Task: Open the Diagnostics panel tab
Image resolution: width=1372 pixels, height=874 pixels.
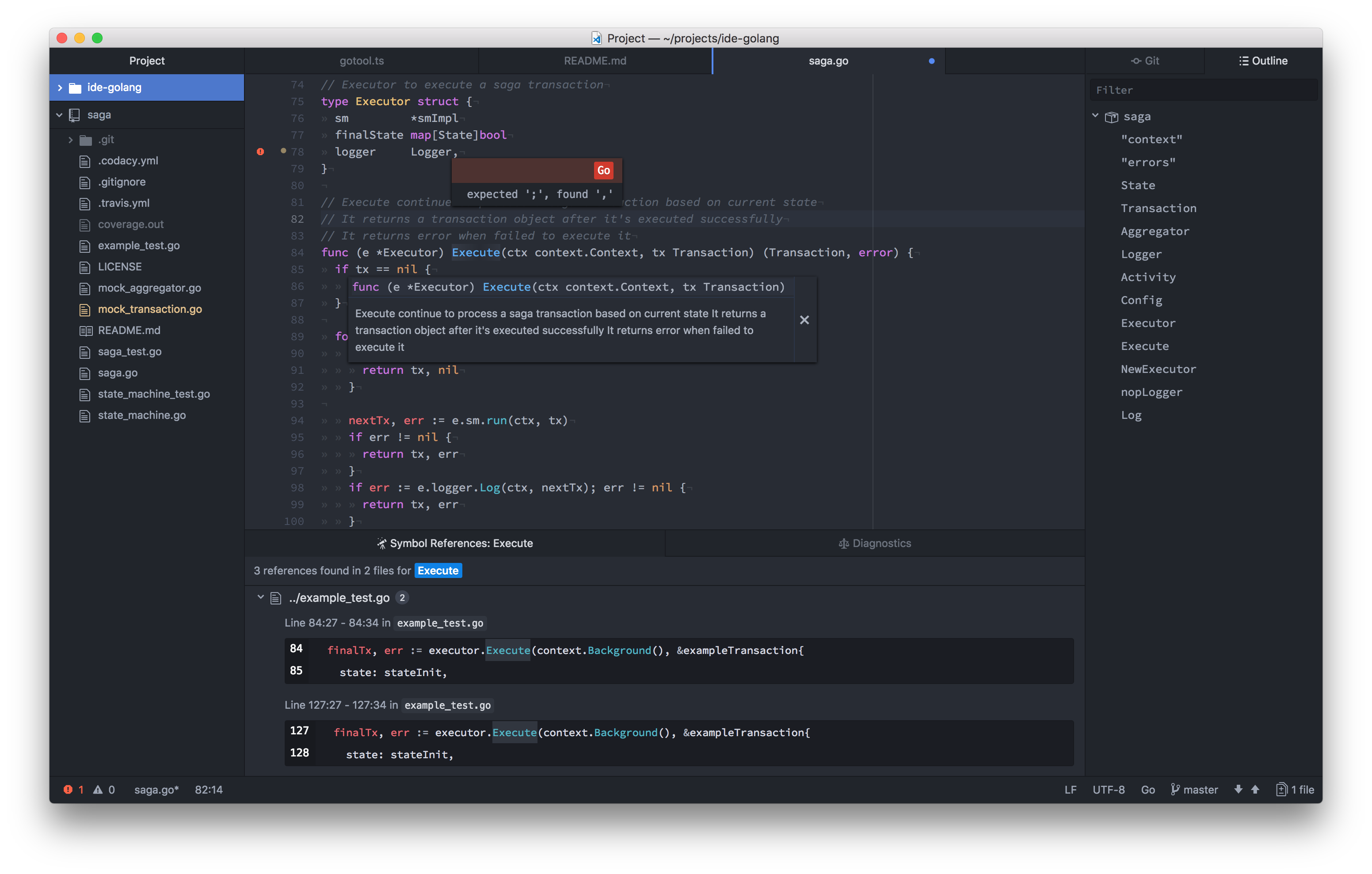Action: coord(875,543)
